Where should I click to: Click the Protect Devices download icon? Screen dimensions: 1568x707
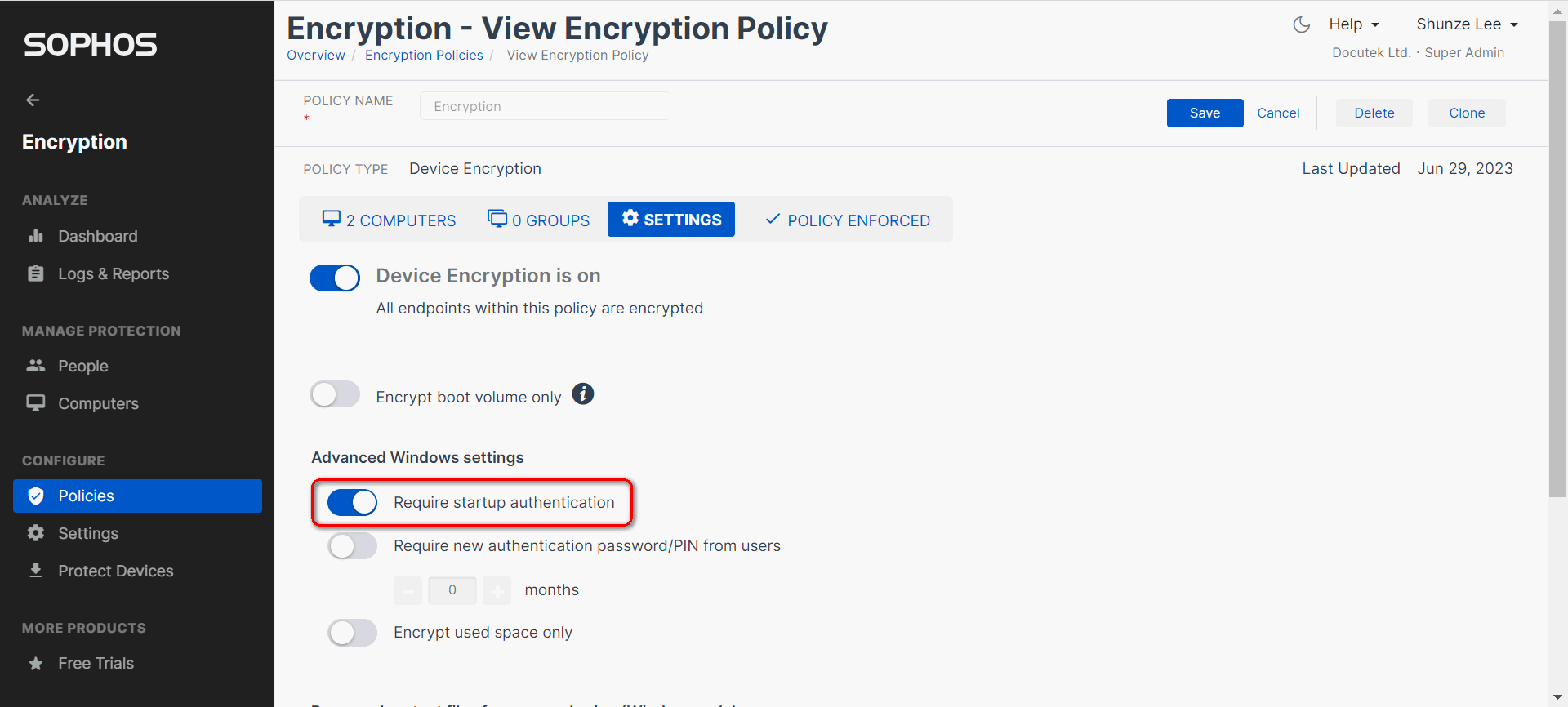(35, 571)
